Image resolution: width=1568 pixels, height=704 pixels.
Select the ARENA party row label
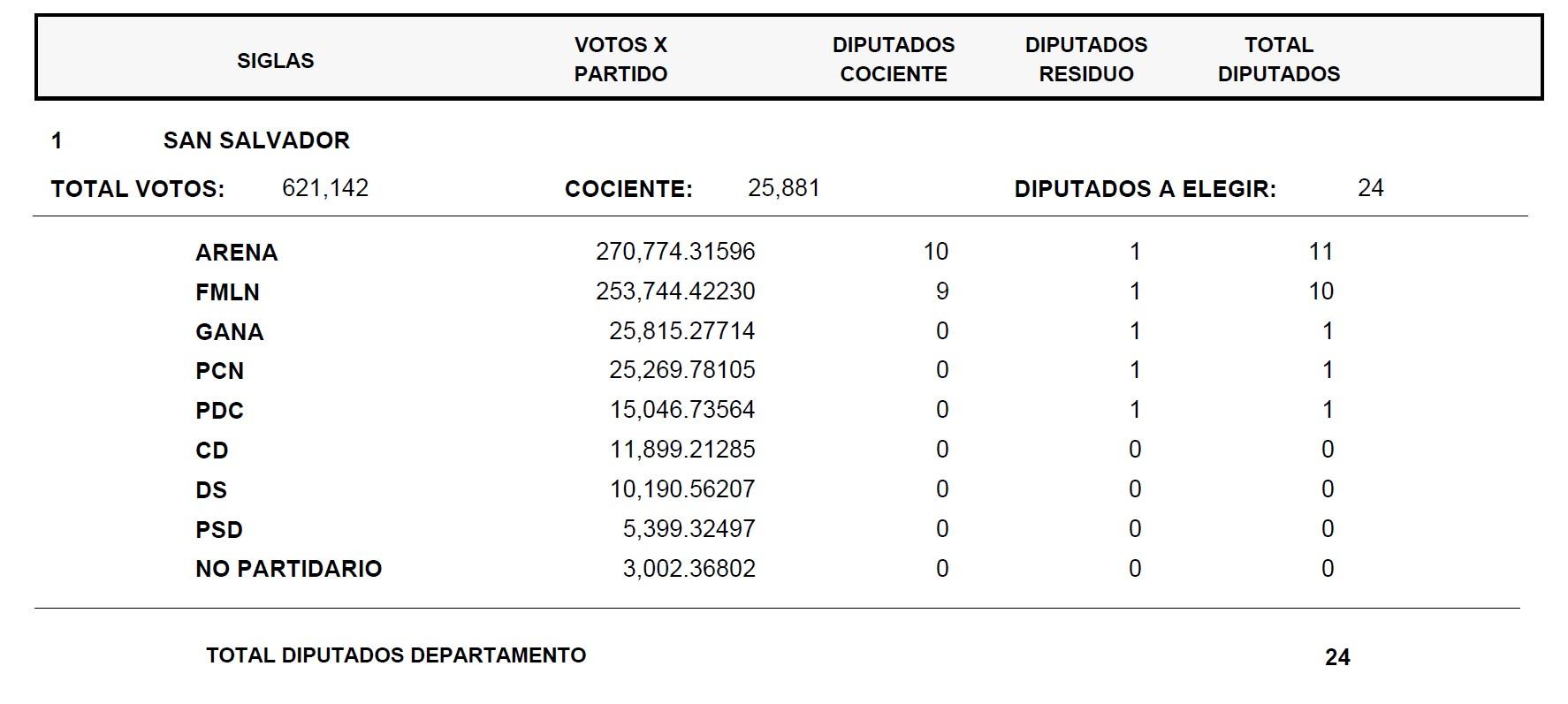coord(237,253)
